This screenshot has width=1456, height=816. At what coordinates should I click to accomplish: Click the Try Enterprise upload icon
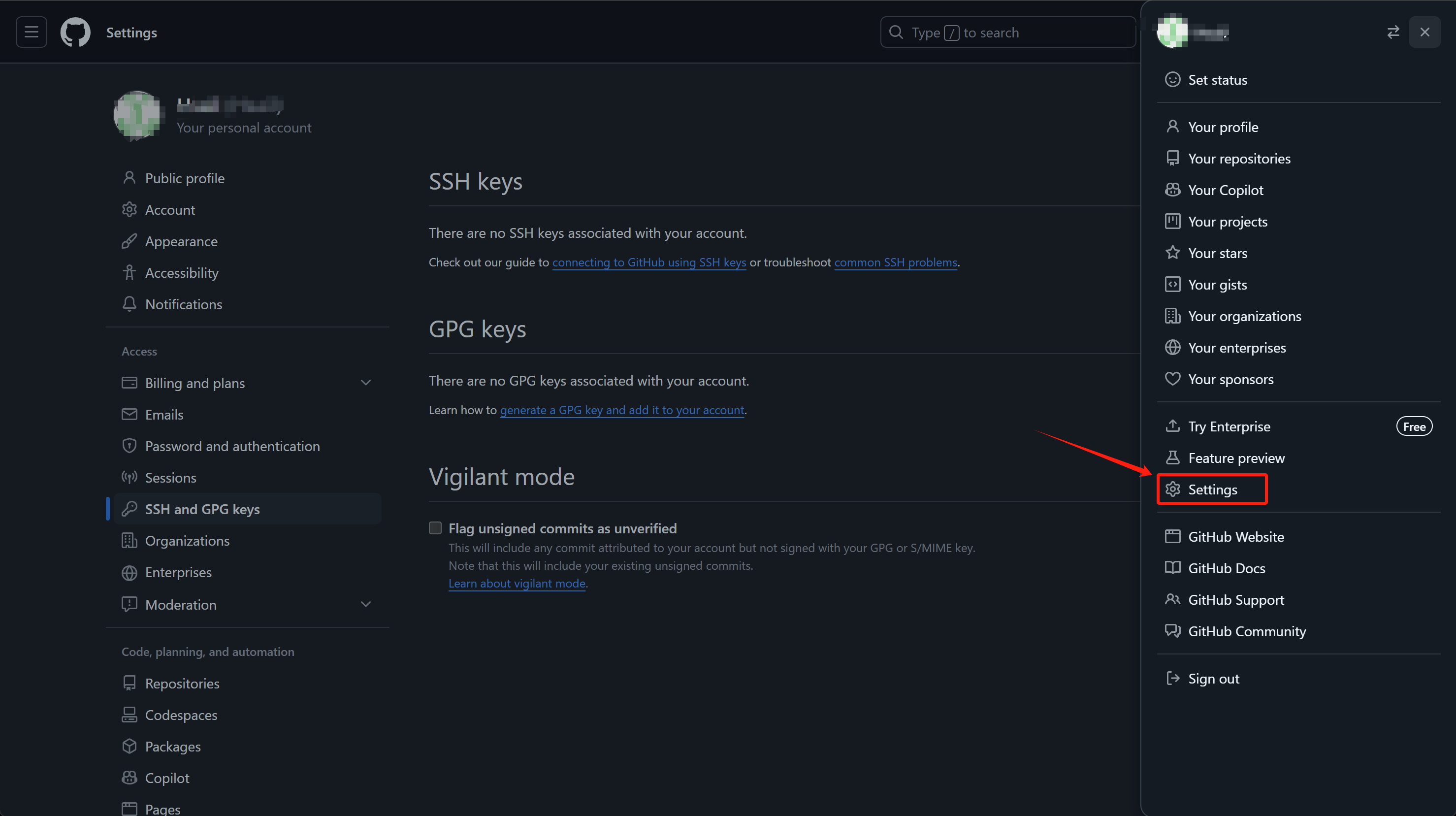tap(1172, 426)
